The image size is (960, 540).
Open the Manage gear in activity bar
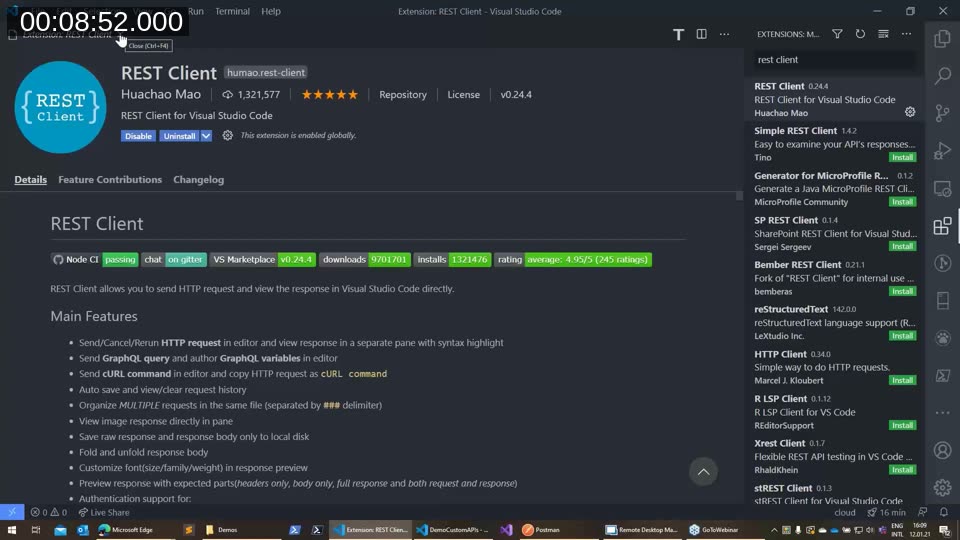(x=942, y=487)
